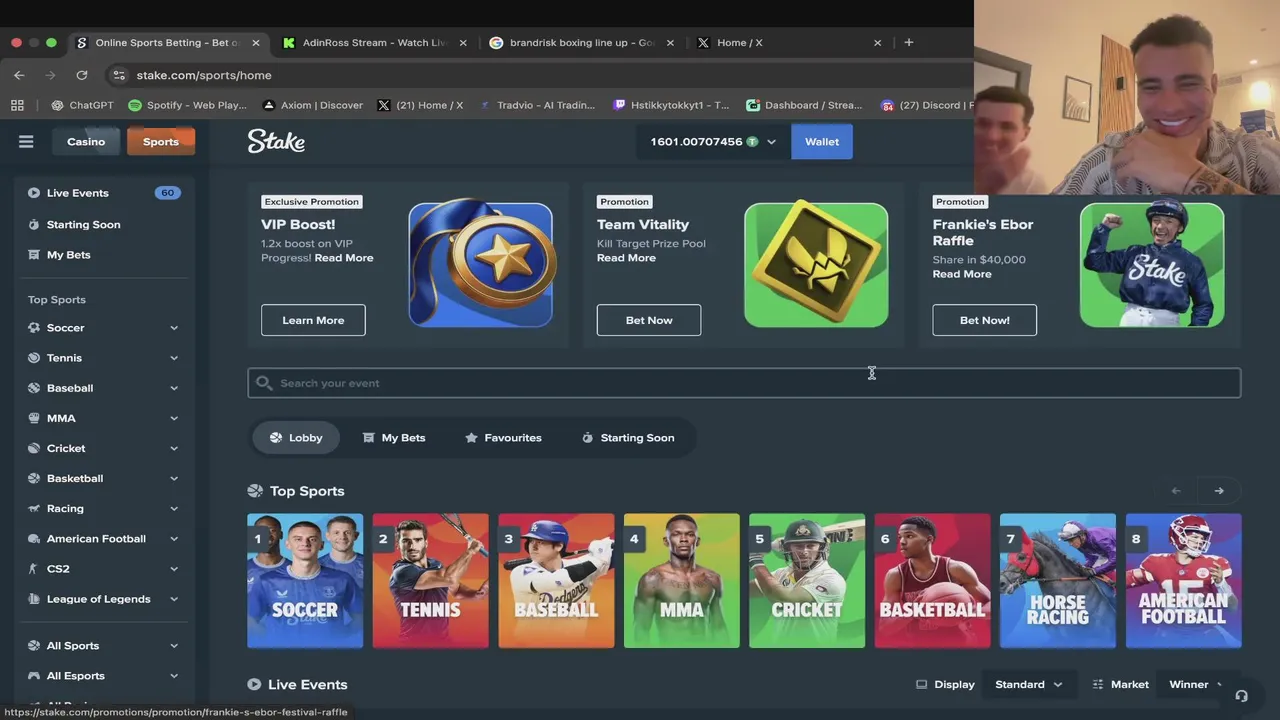The width and height of the screenshot is (1280, 720).
Task: Click the browser address bar
Action: (540, 75)
